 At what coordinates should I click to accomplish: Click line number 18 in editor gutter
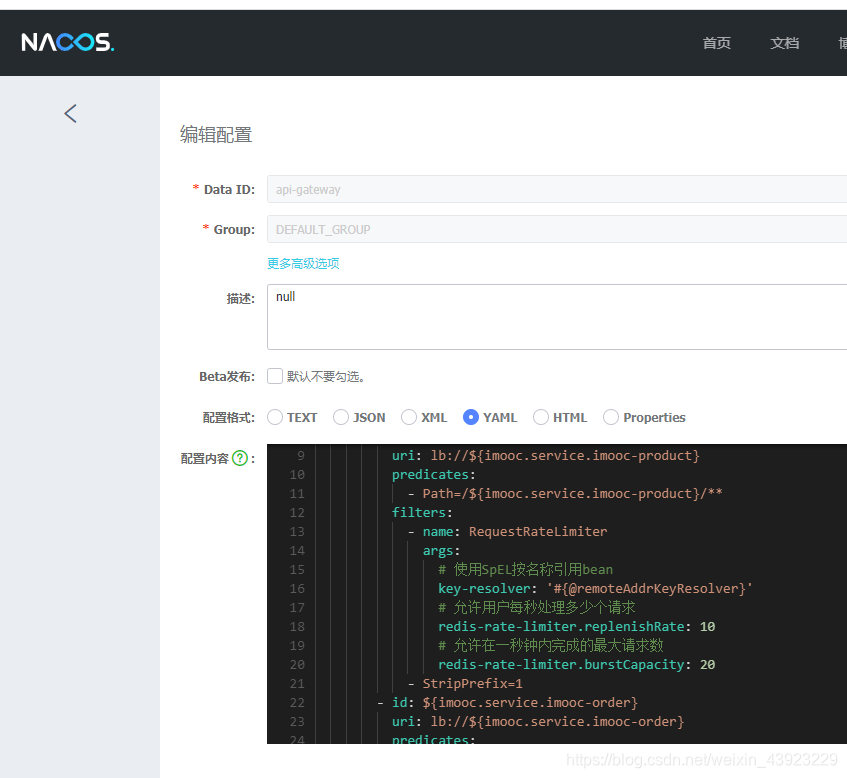click(297, 626)
